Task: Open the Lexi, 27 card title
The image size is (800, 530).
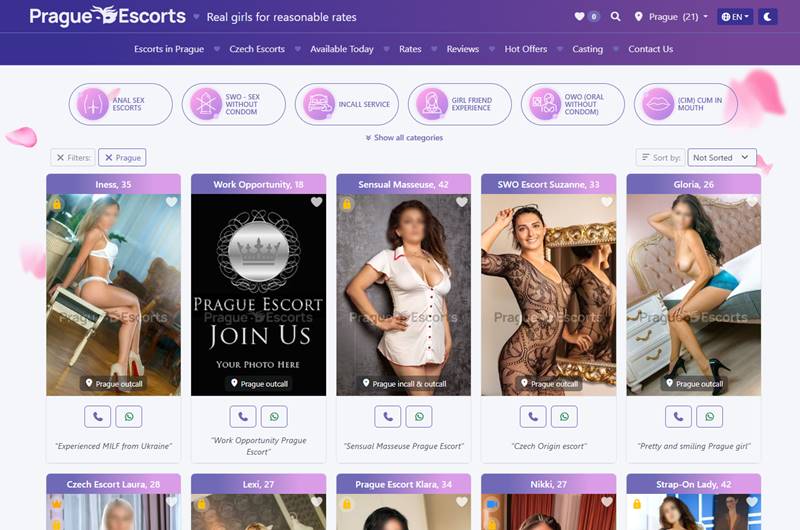Action: [x=259, y=485]
